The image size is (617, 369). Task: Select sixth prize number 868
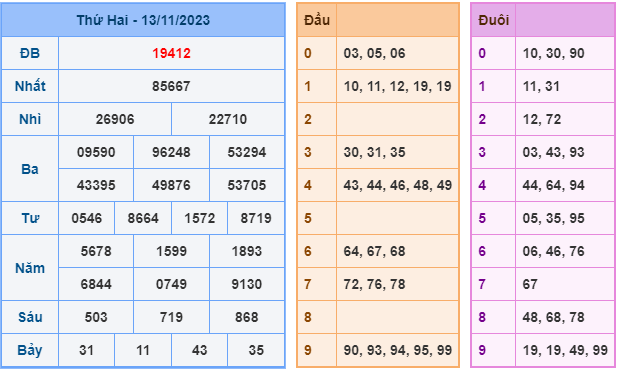247,317
